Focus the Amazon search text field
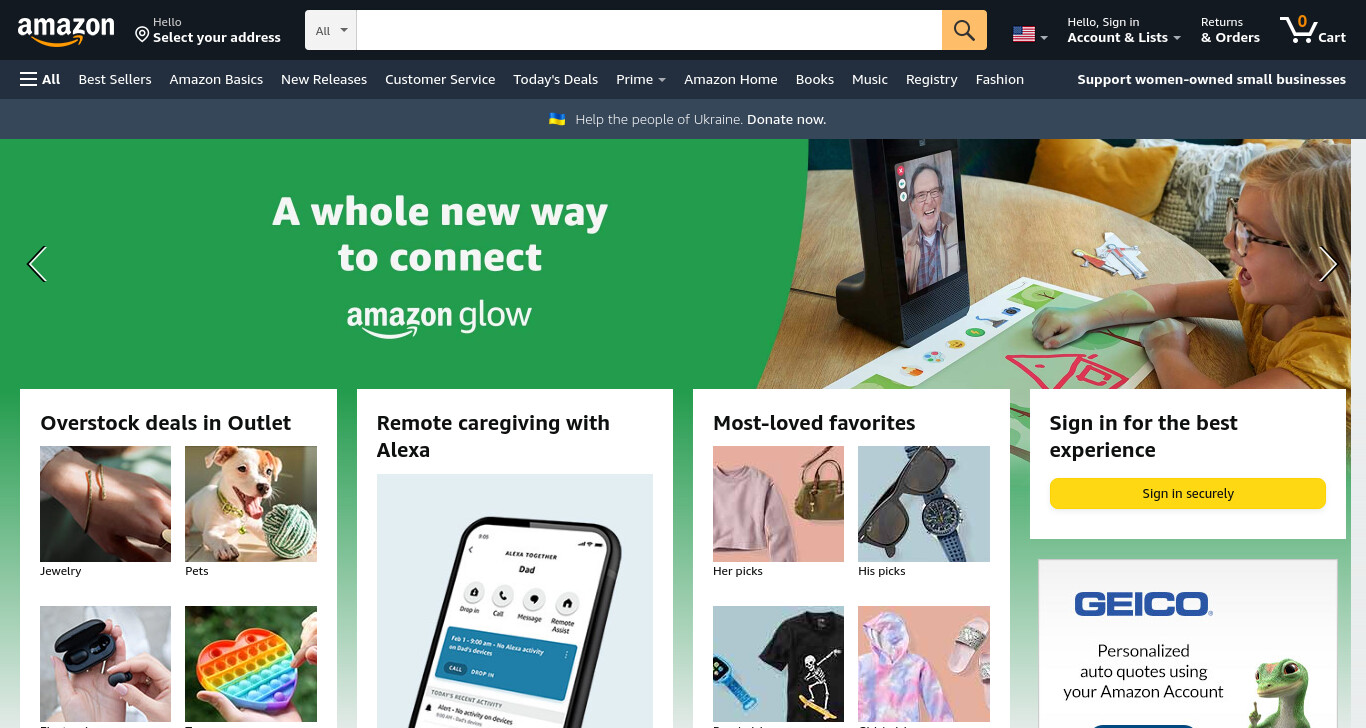Viewport: 1366px width, 728px height. (649, 30)
